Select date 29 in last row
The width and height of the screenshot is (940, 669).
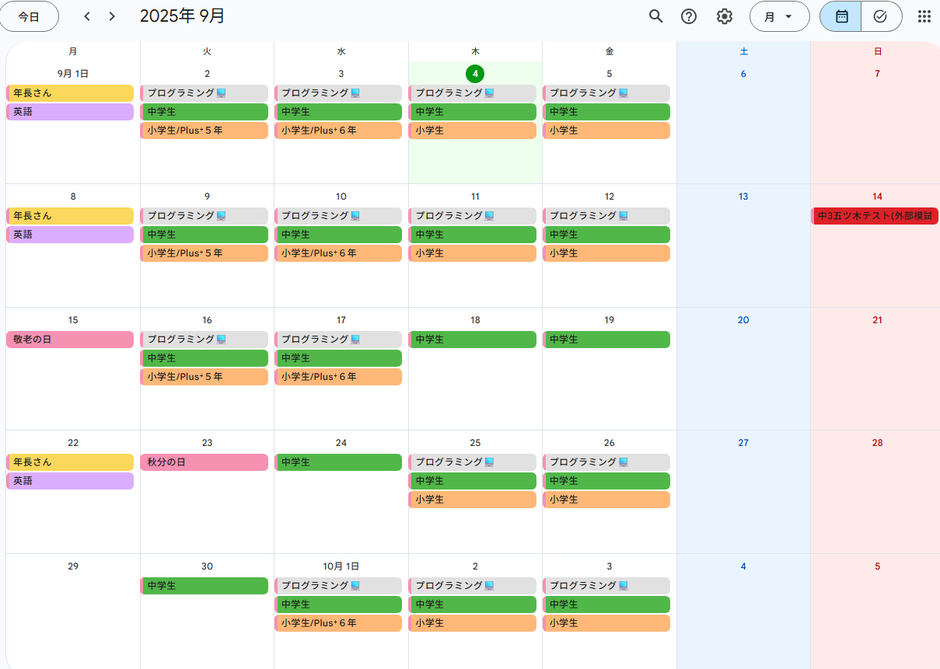point(73,566)
